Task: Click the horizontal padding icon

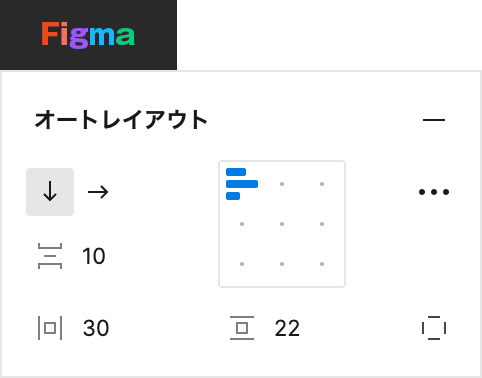Action: tap(50, 328)
